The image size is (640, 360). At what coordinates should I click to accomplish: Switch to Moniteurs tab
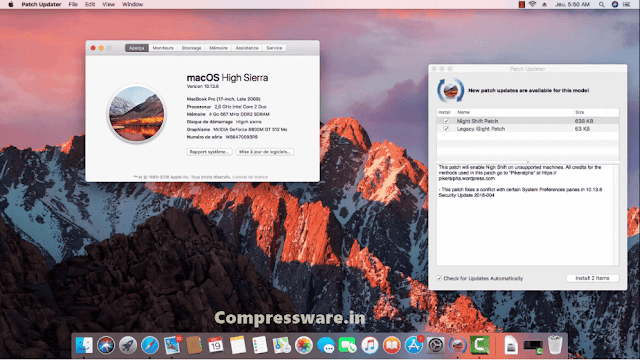163,48
